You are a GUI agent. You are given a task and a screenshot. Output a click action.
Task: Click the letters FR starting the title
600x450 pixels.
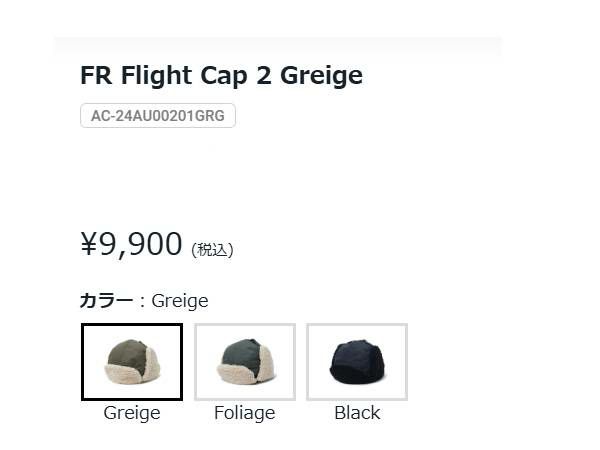96,75
